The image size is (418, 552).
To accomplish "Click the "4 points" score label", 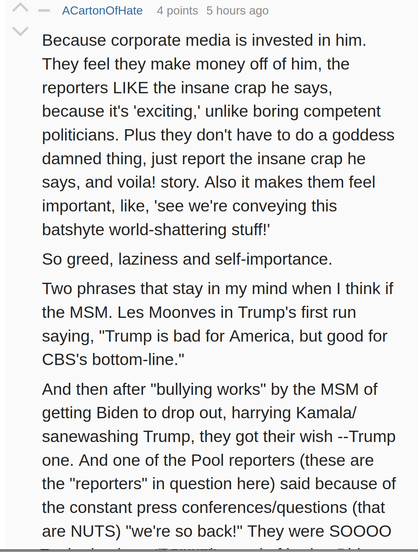I will click(177, 11).
